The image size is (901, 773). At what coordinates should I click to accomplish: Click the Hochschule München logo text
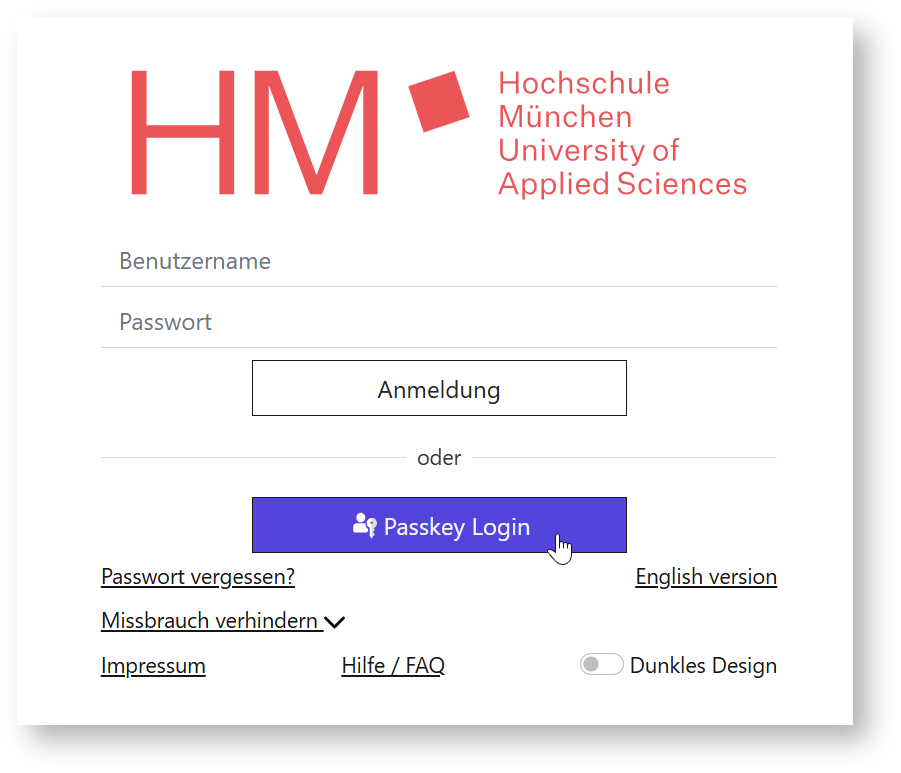[x=583, y=100]
